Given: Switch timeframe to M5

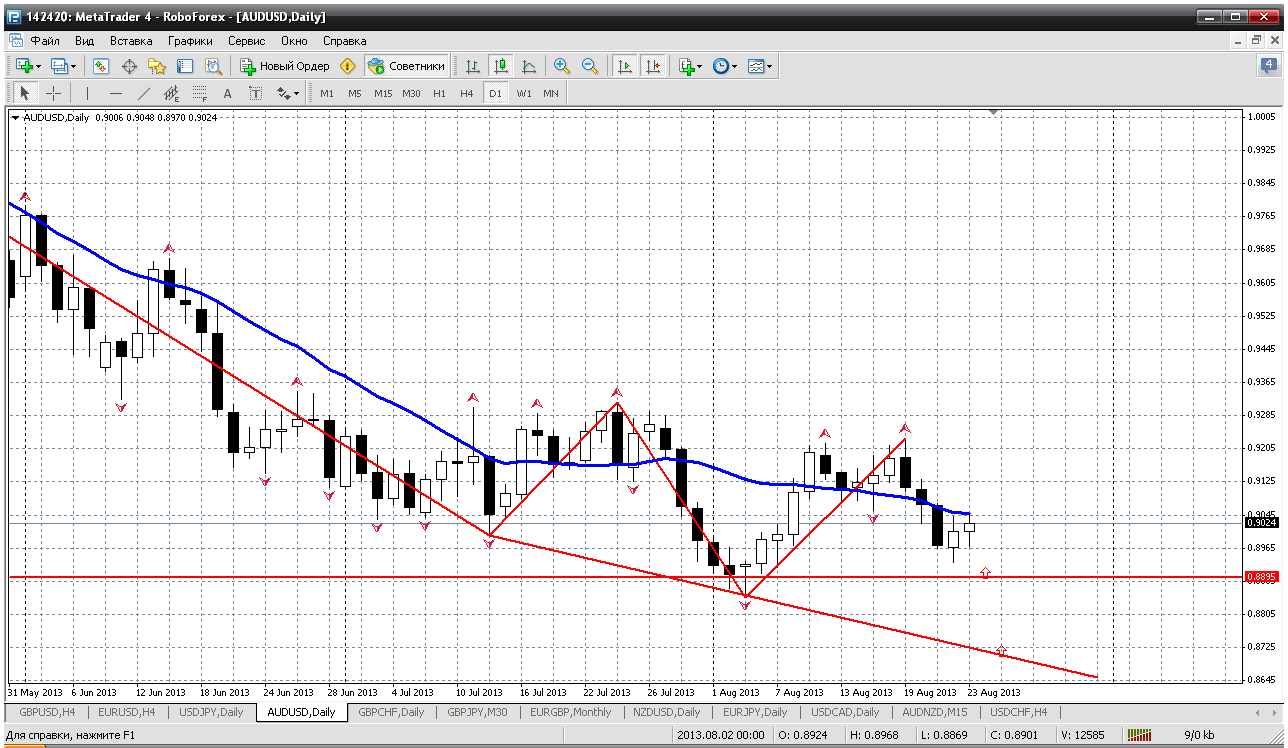Looking at the screenshot, I should [355, 93].
